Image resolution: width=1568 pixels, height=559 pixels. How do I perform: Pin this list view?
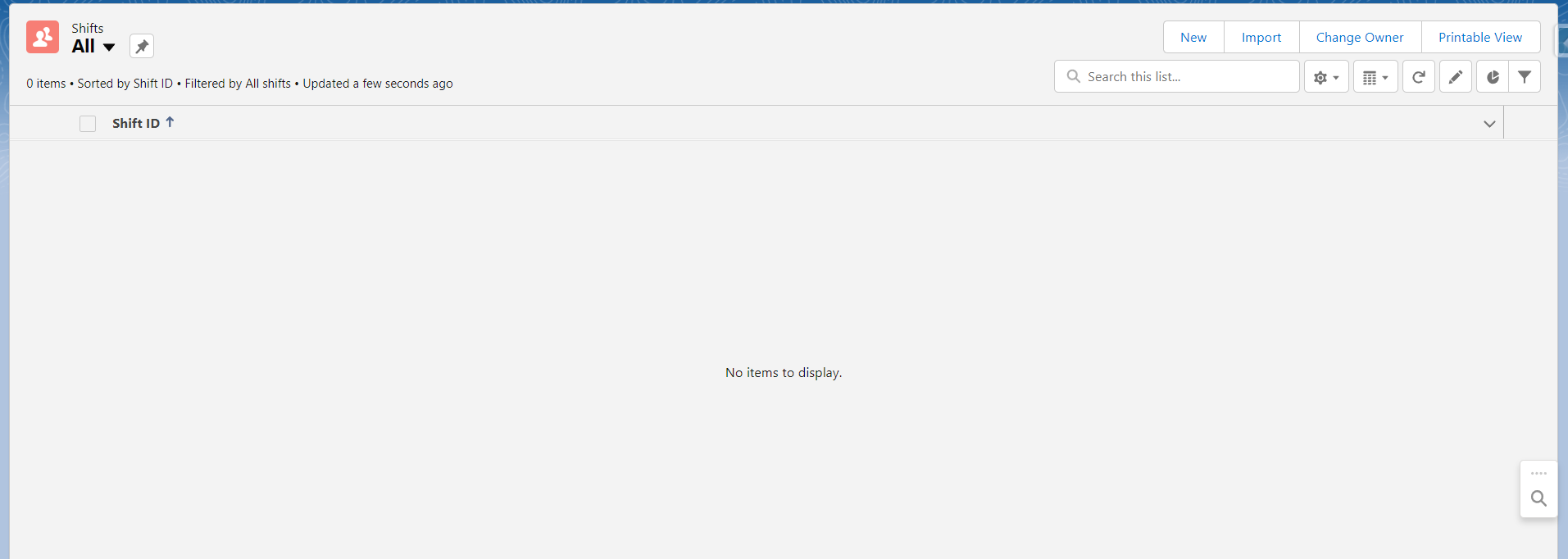pos(142,46)
